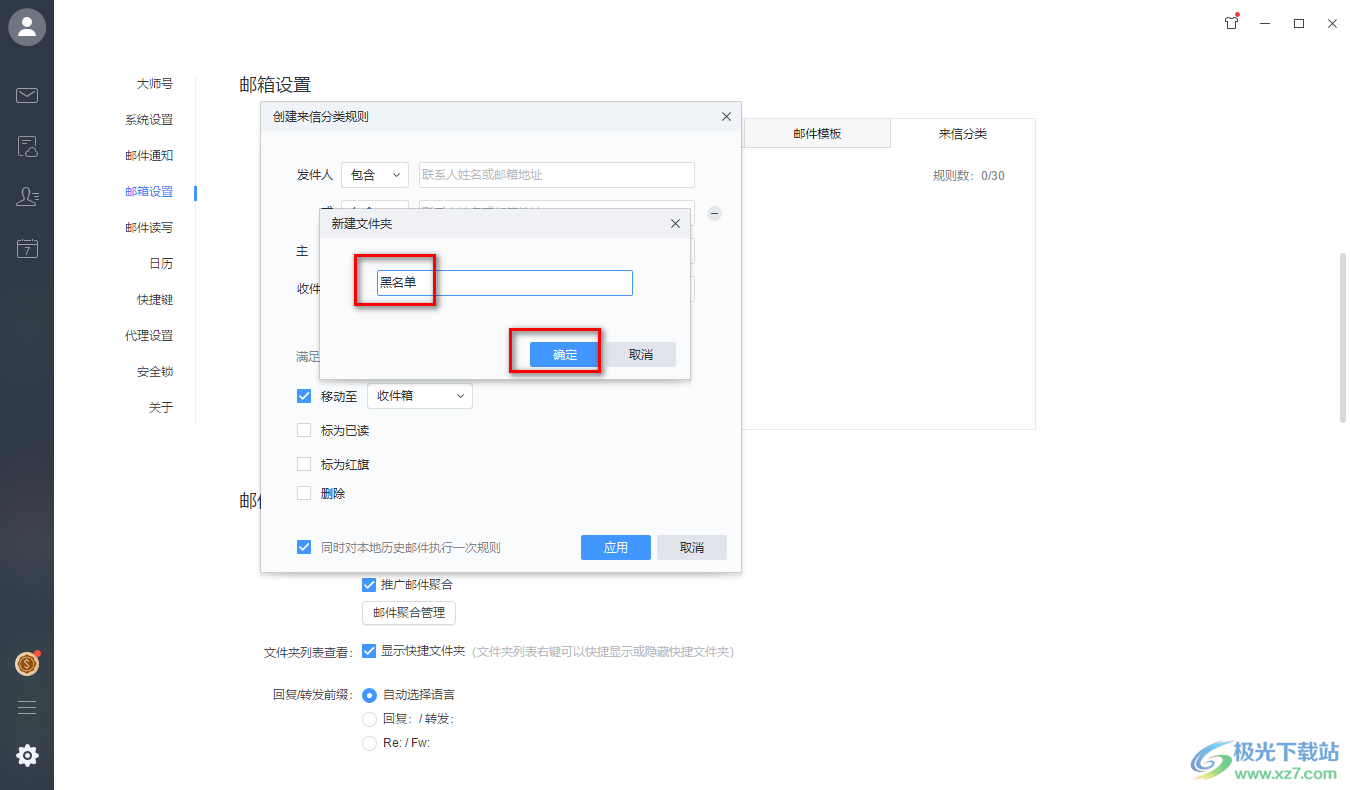Open 关于 settings section
Viewport: 1350px width, 790px height.
tap(161, 408)
